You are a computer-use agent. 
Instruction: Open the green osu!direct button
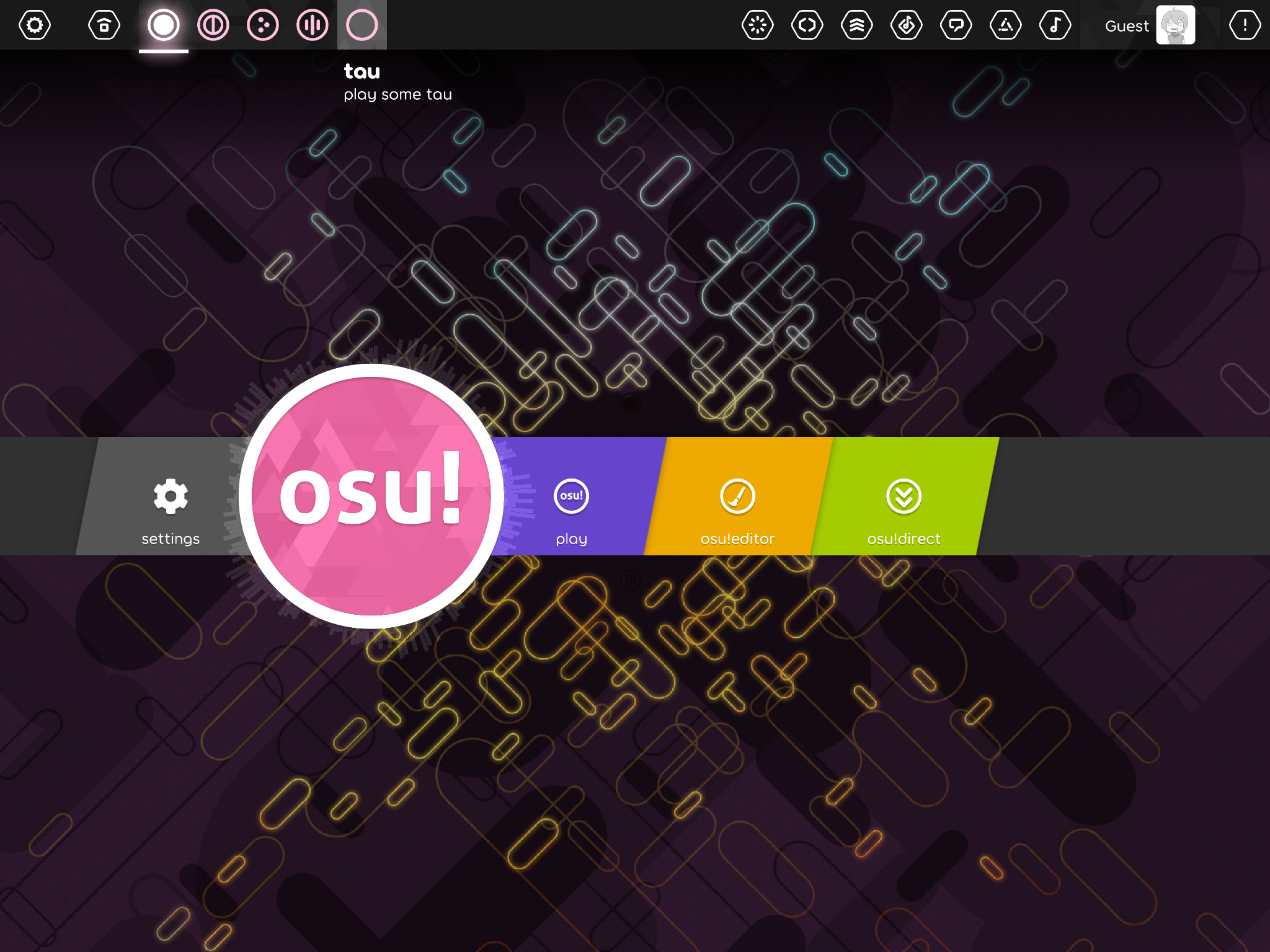(904, 496)
